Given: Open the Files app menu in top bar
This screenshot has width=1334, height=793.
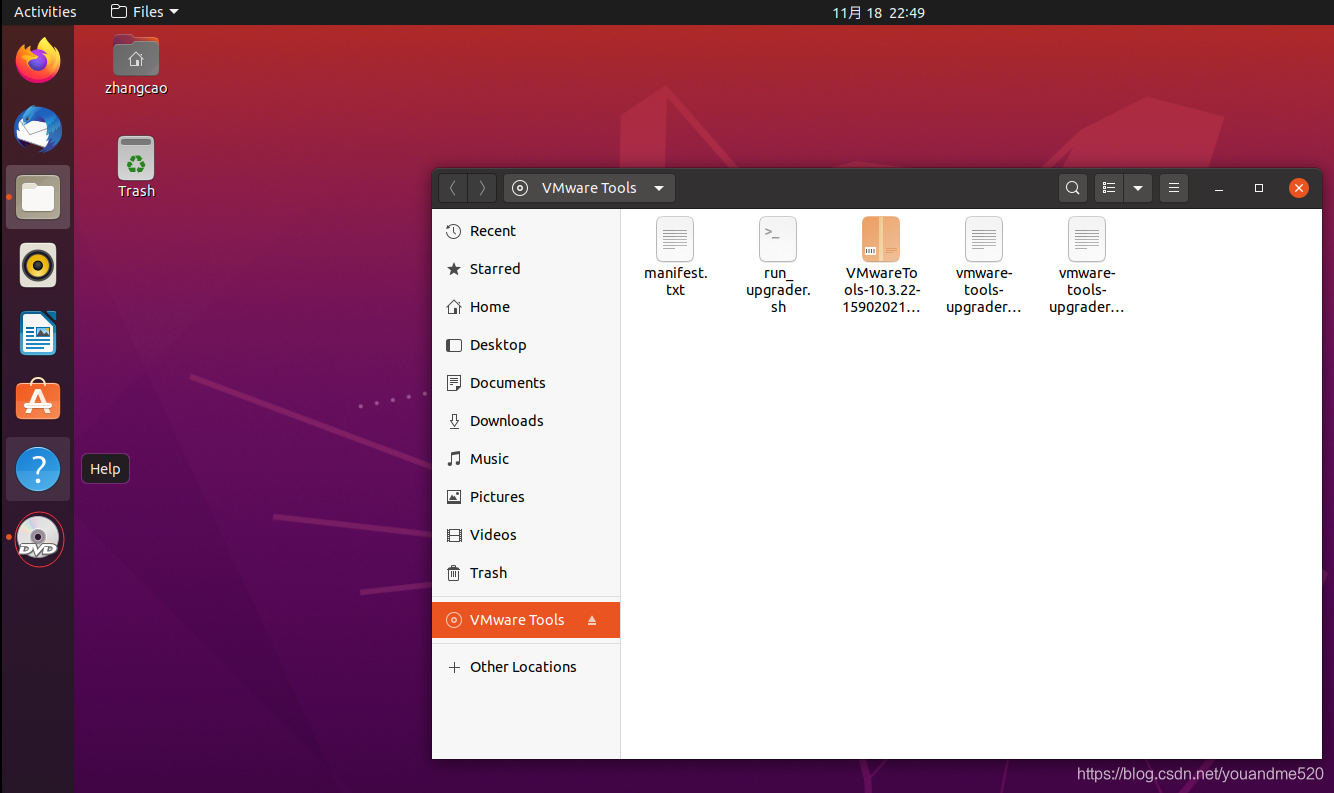Looking at the screenshot, I should pyautogui.click(x=145, y=12).
